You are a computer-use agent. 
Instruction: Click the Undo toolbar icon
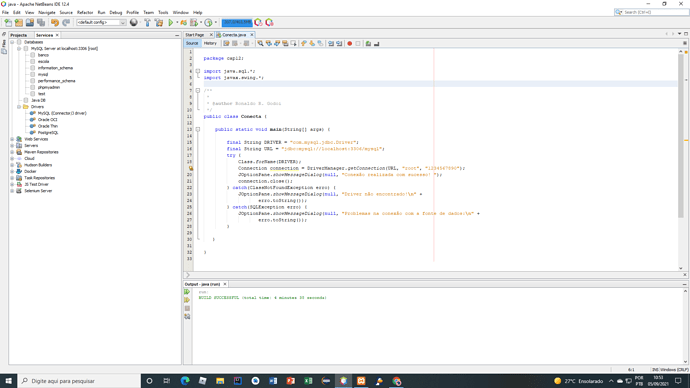[55, 22]
